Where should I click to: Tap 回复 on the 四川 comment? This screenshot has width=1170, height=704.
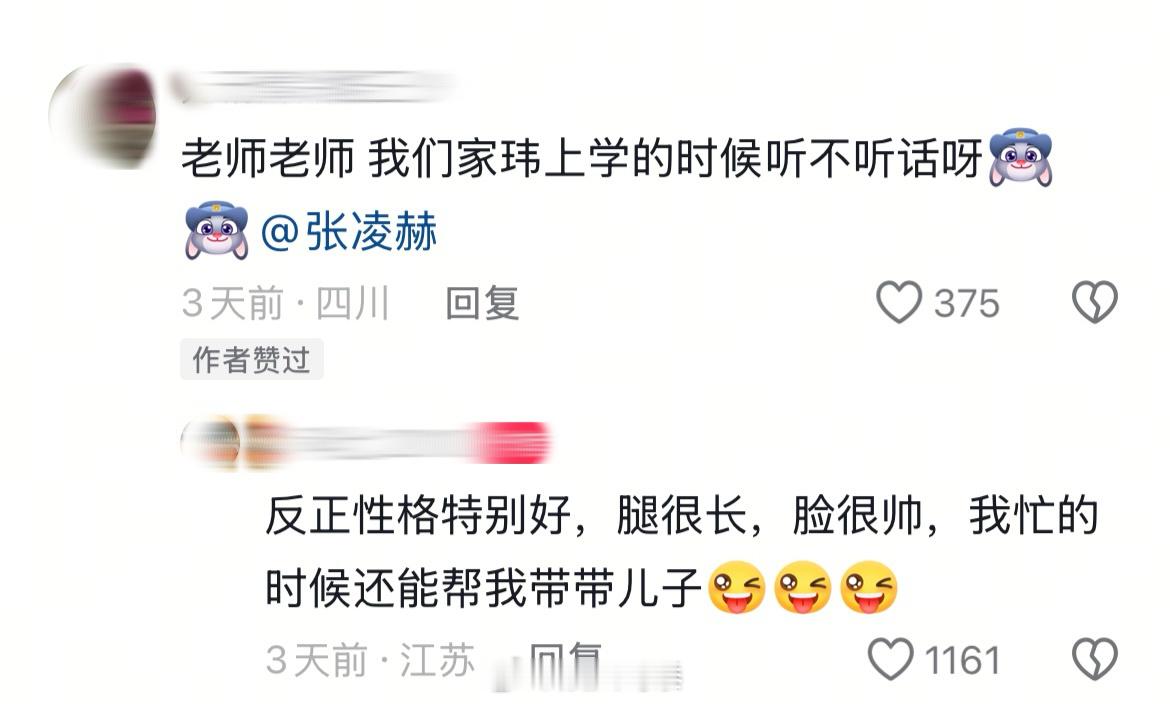click(x=482, y=303)
